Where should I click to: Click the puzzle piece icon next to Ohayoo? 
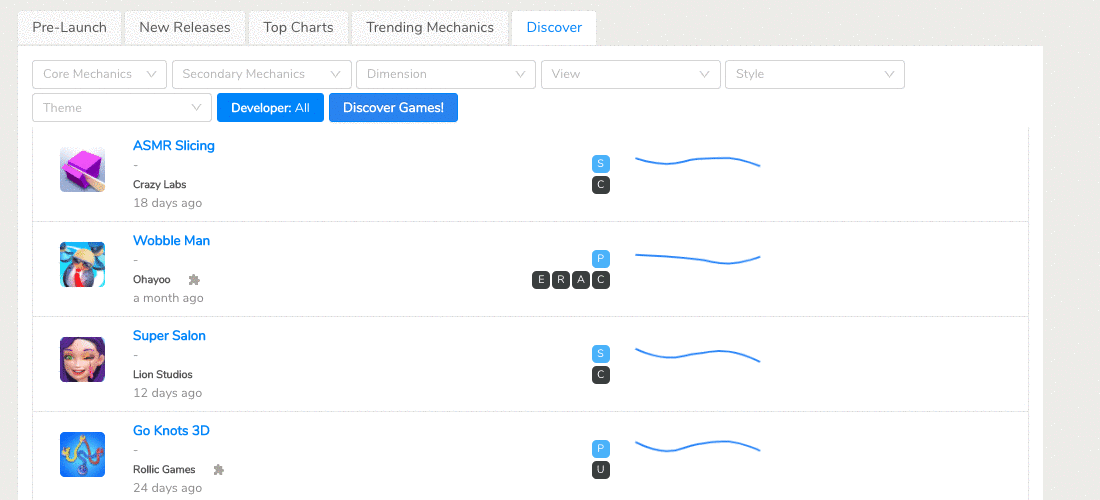click(x=194, y=280)
